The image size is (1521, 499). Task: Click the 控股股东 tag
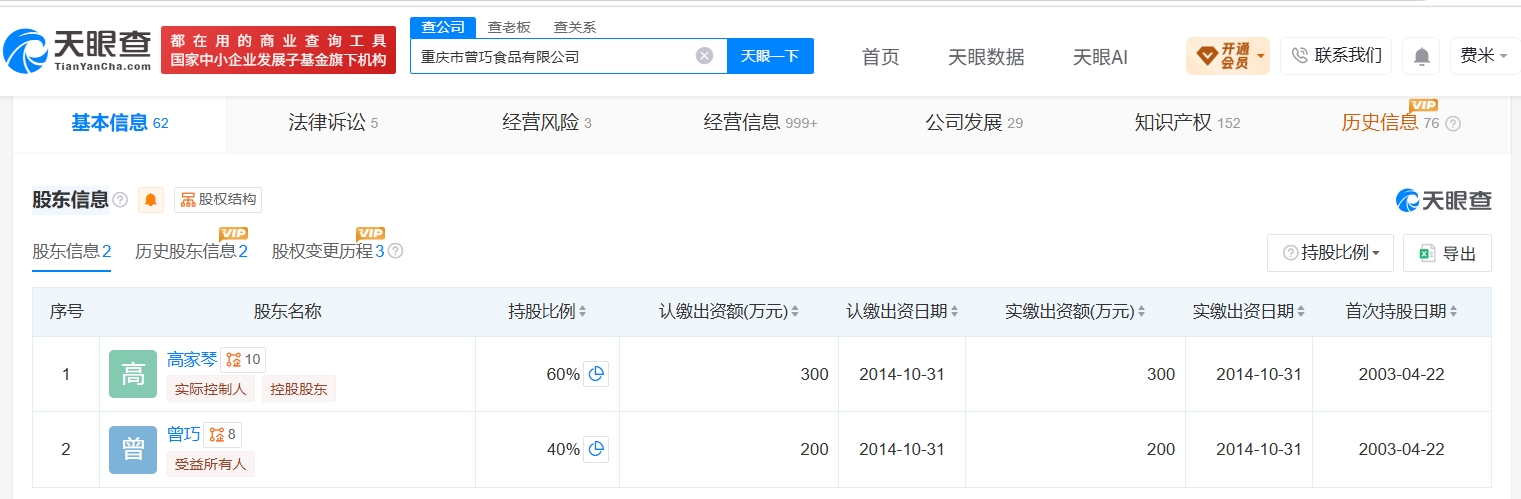point(300,389)
